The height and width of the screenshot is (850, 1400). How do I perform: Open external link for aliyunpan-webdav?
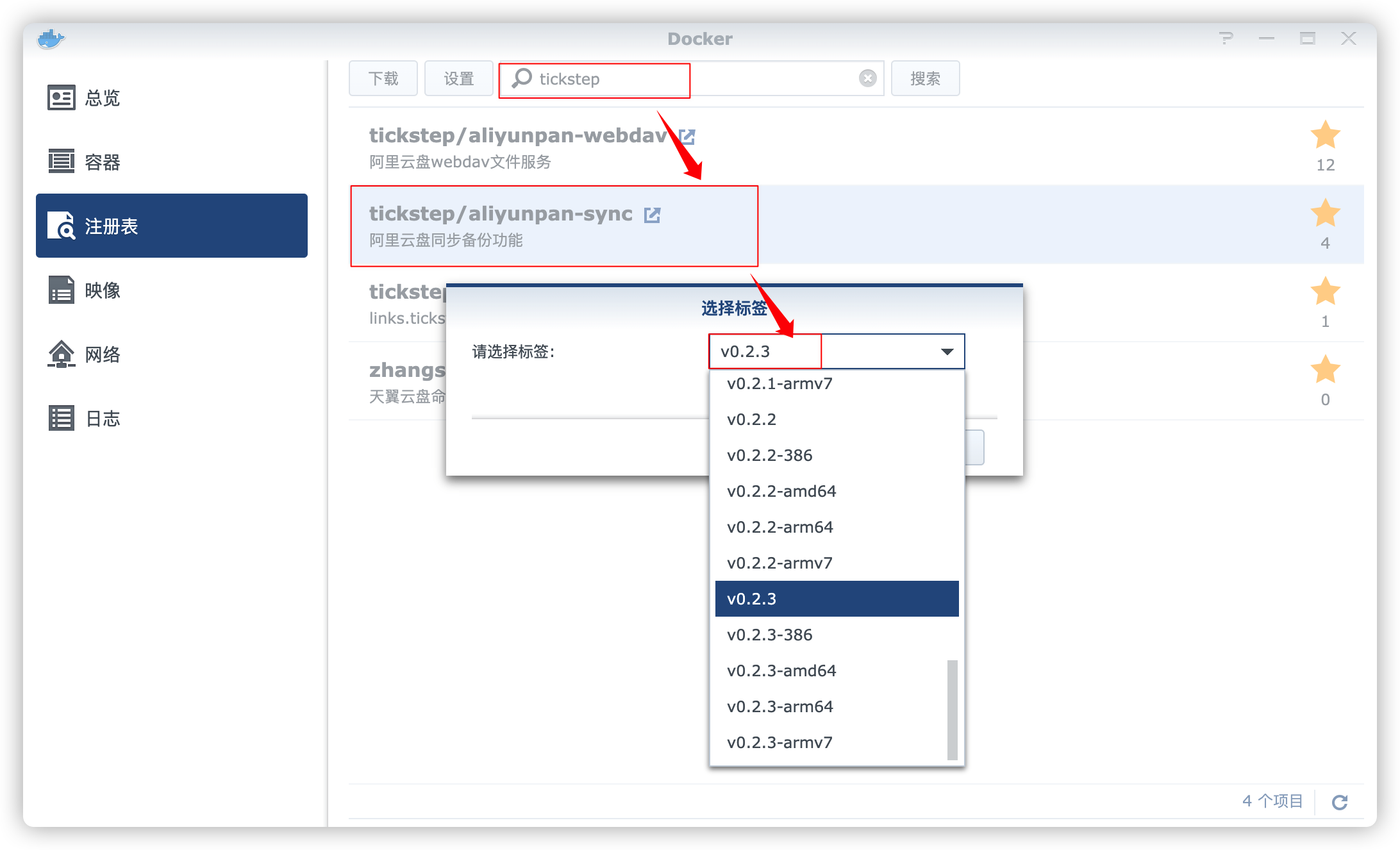[x=687, y=137]
